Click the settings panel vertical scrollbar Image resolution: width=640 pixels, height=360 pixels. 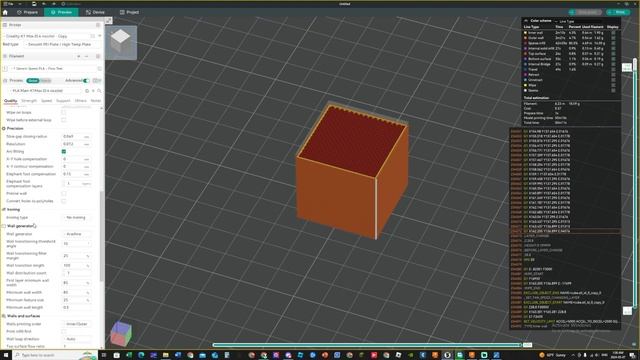pos(102,236)
